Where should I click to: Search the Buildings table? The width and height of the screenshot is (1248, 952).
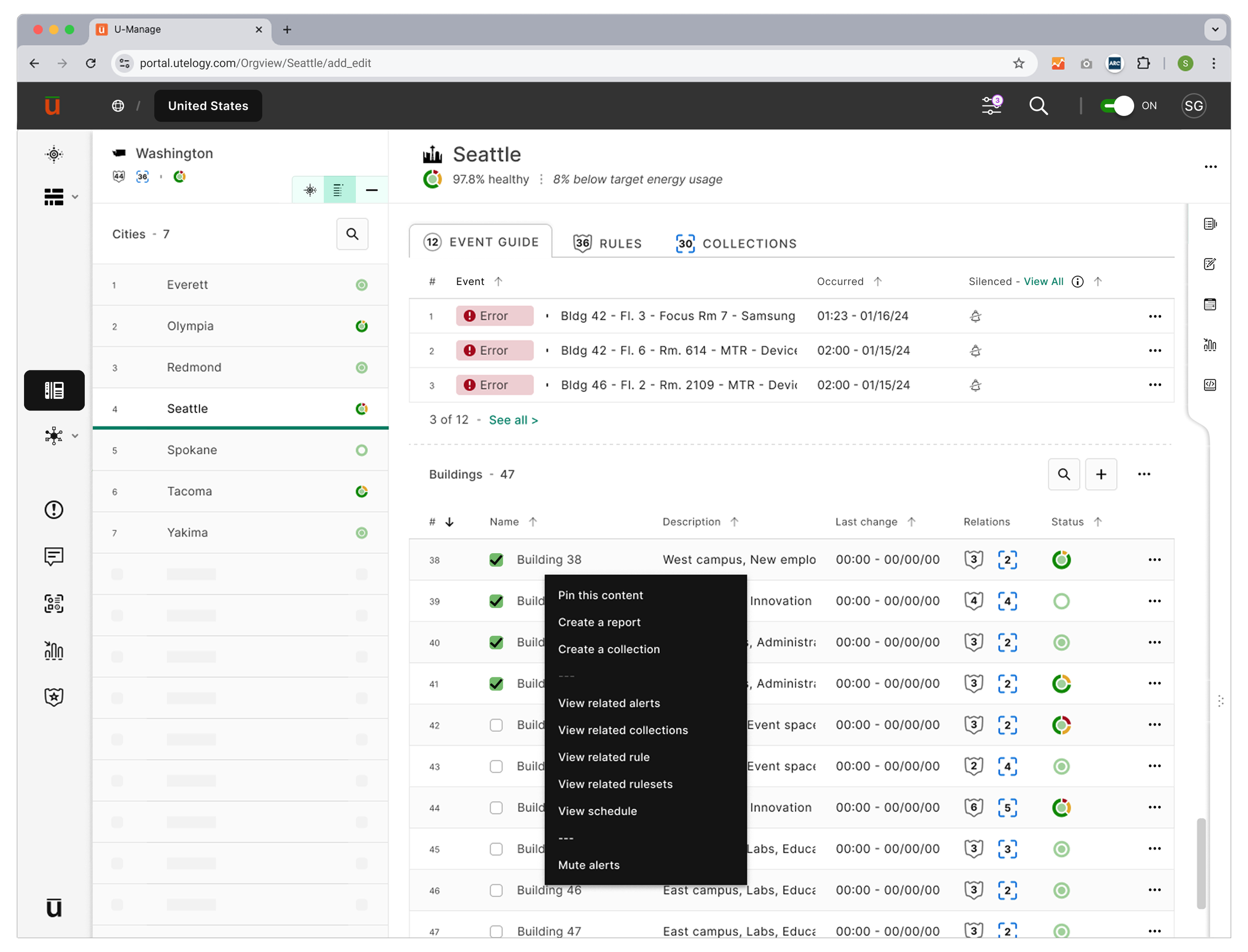pyautogui.click(x=1064, y=474)
